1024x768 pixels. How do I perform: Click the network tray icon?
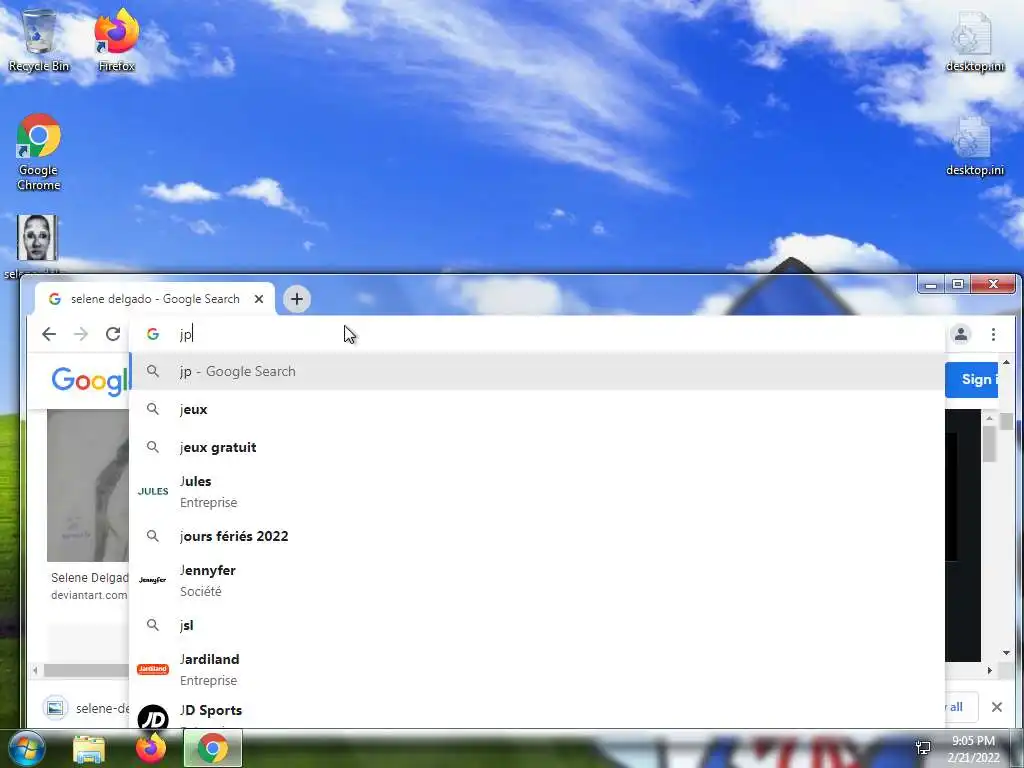pyautogui.click(x=923, y=748)
